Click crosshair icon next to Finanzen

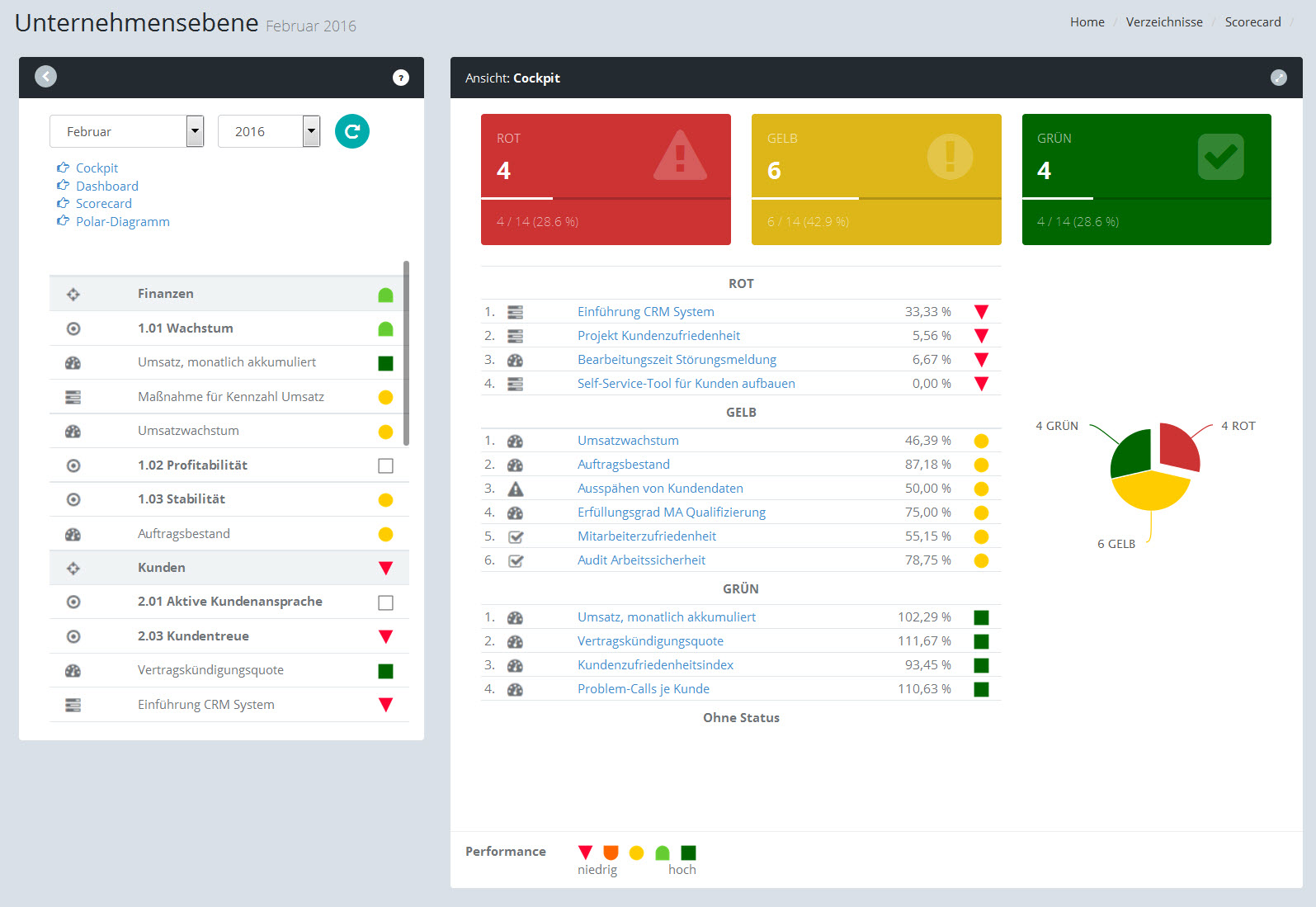pyautogui.click(x=73, y=295)
